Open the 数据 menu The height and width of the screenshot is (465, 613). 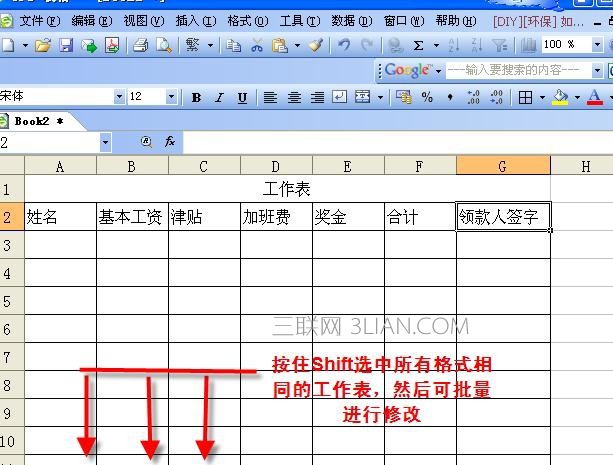pyautogui.click(x=351, y=21)
